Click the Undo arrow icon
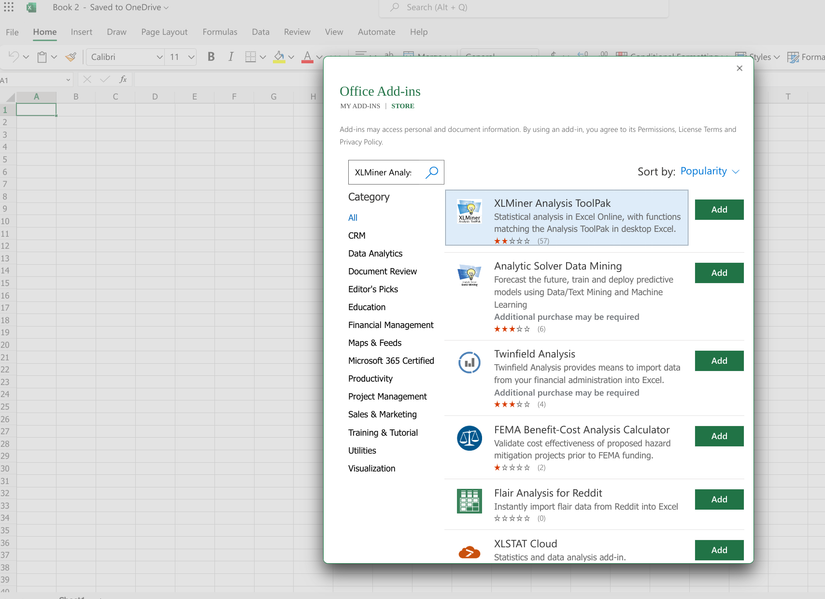The image size is (825, 599). coord(14,56)
